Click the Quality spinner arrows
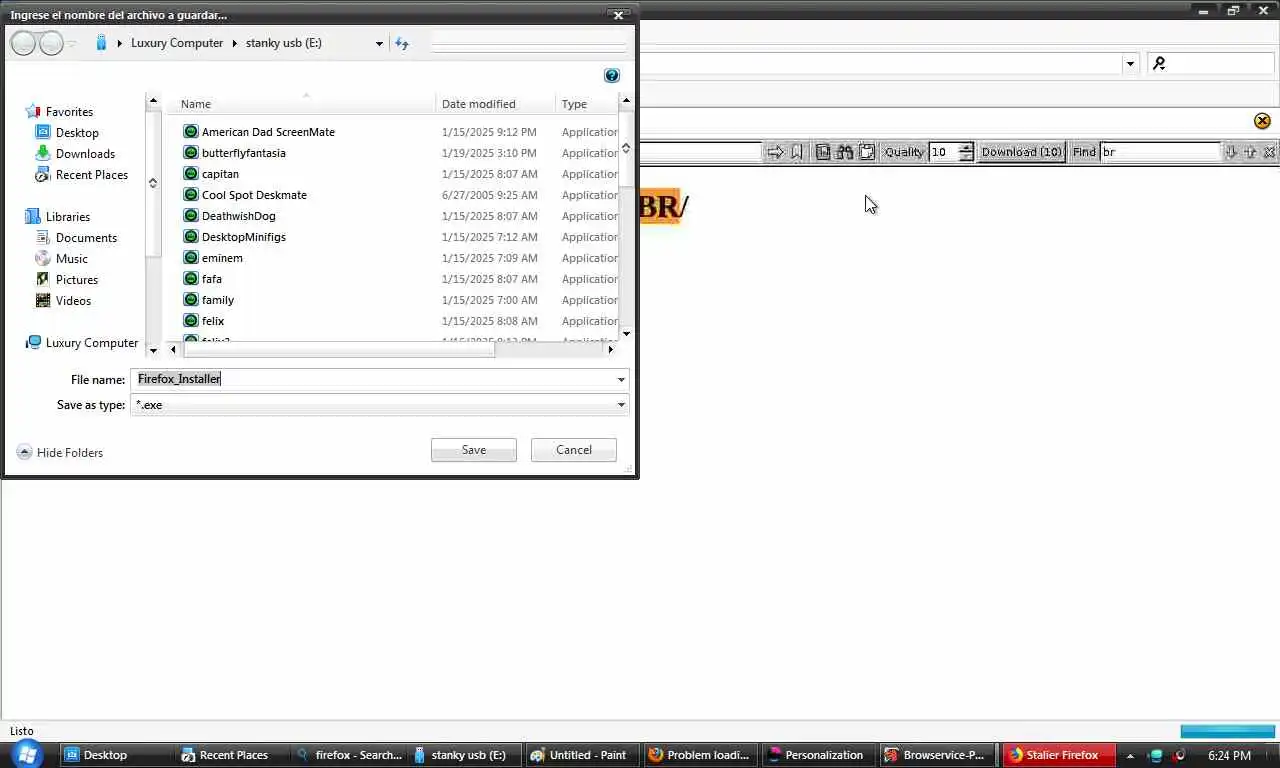The height and width of the screenshot is (768, 1280). (965, 152)
